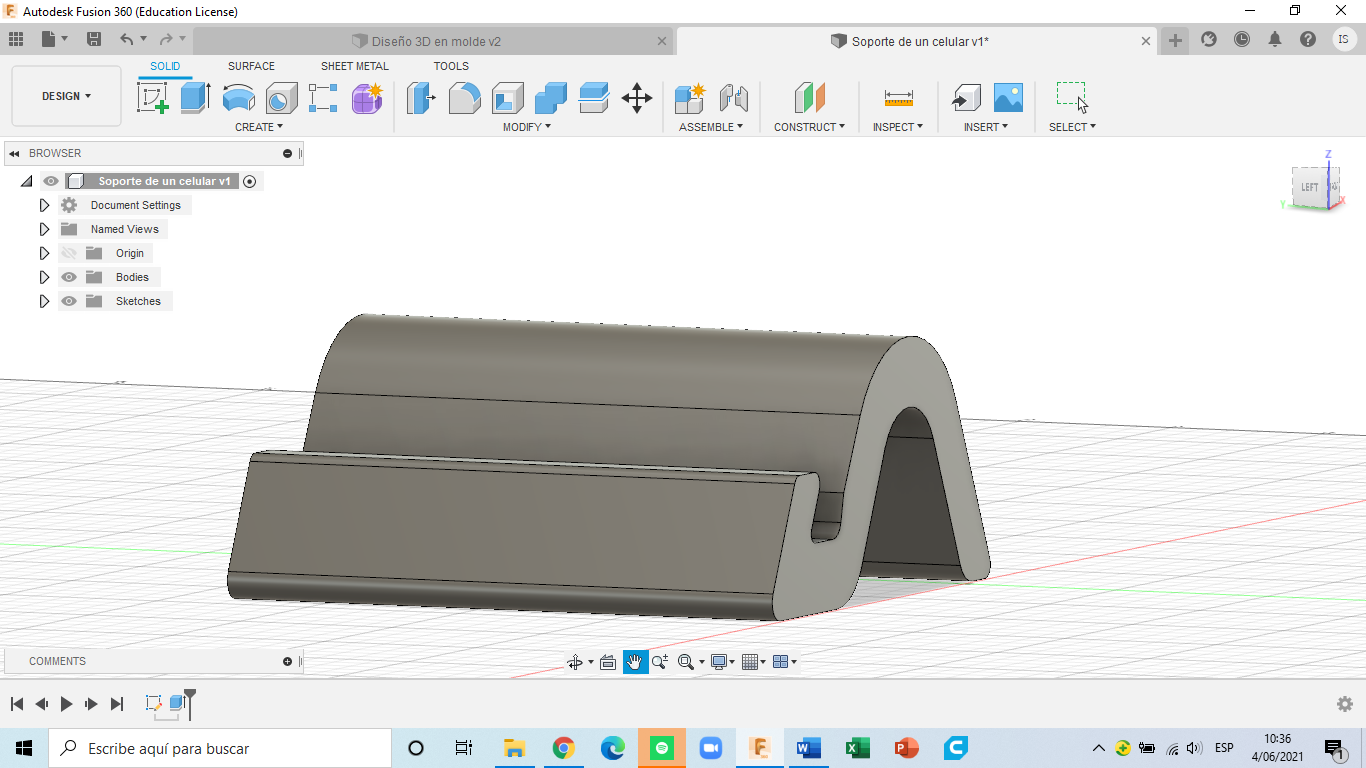Start the Create Form tool

[367, 98]
